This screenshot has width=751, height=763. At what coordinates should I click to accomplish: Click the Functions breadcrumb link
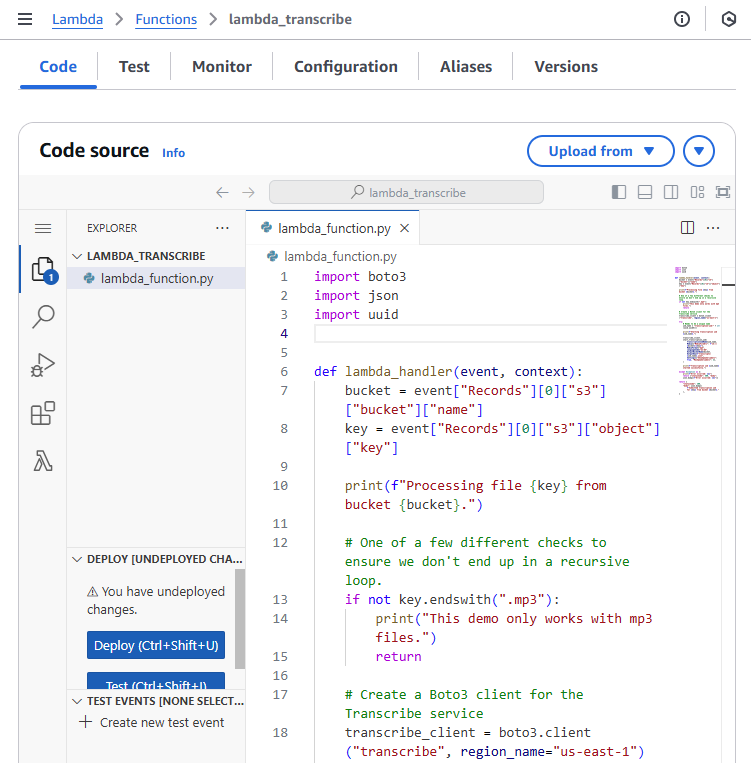pos(166,19)
